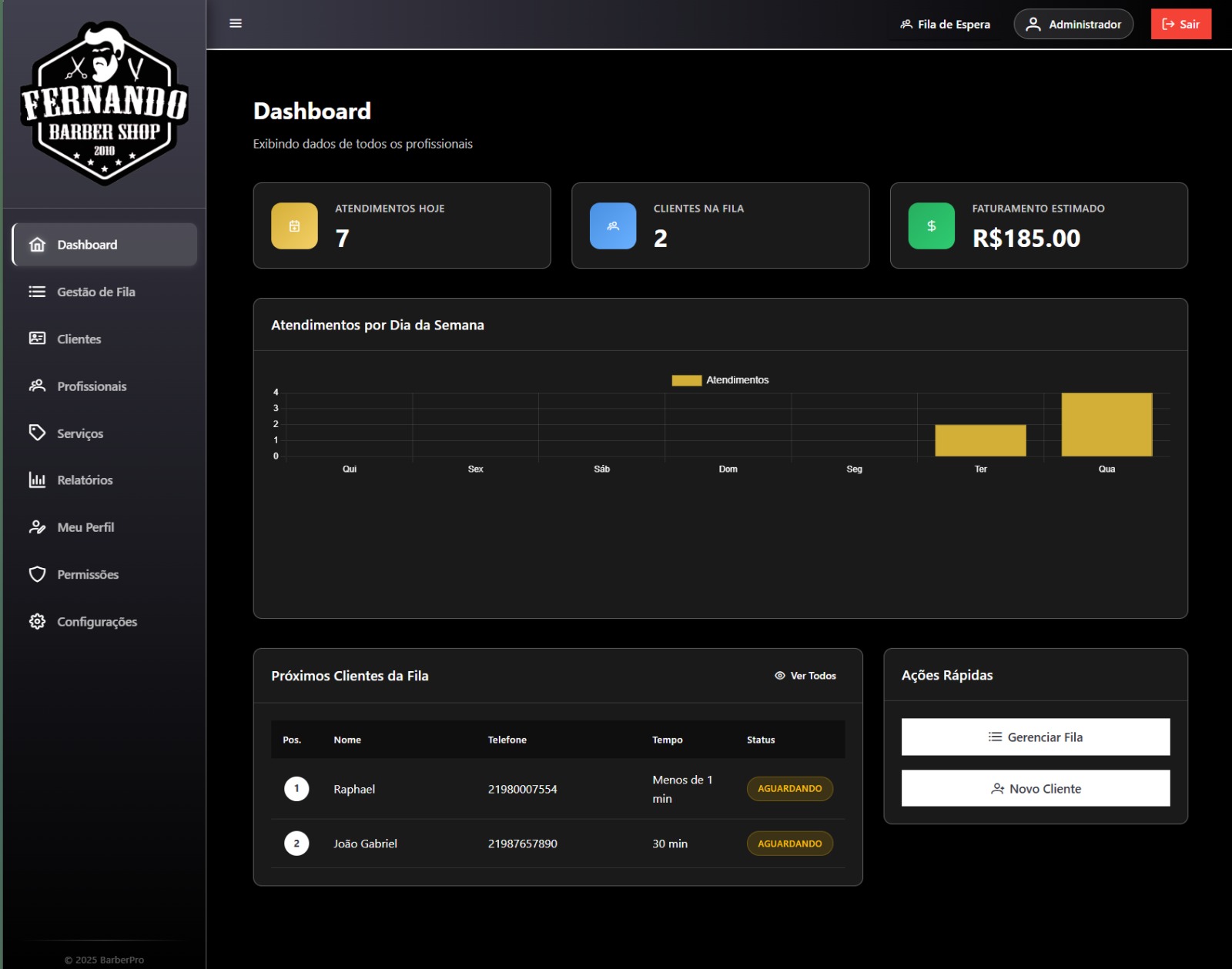
Task: Click the shield icon beside Permissões
Action: coord(37,575)
